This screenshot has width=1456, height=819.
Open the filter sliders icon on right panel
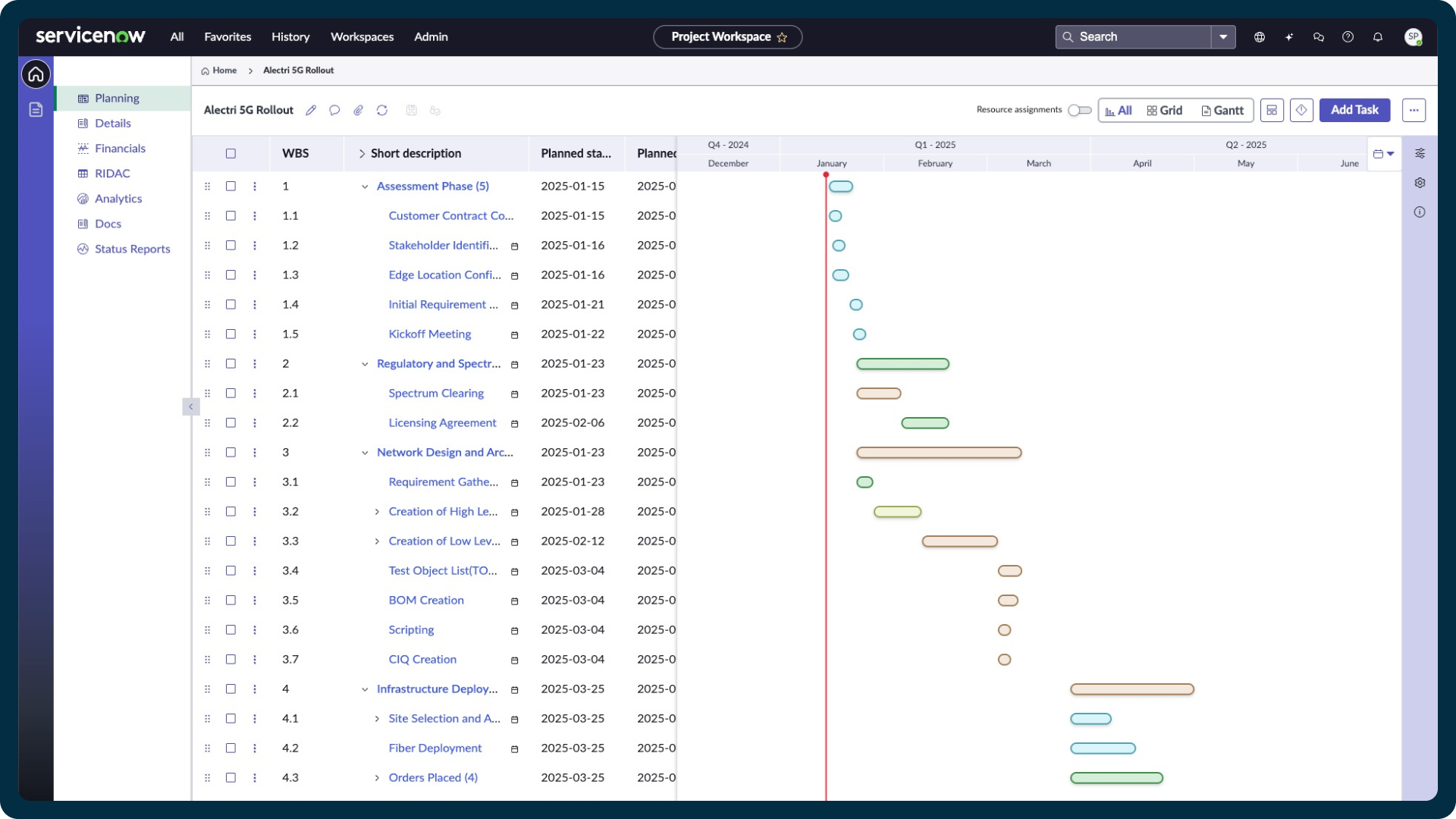pyautogui.click(x=1420, y=153)
